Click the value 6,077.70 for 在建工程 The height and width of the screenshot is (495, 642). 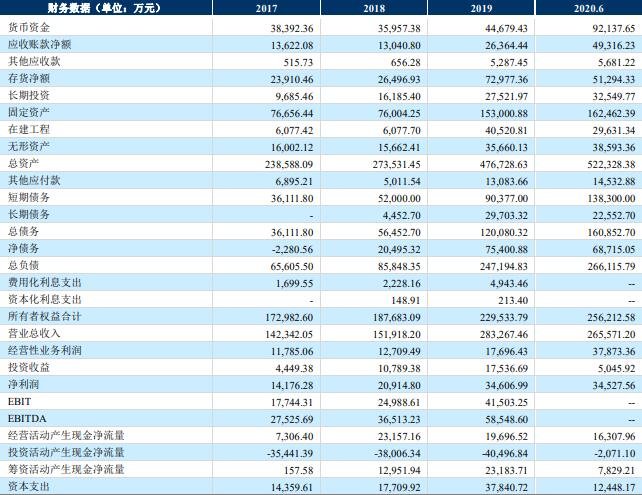[x=402, y=131]
